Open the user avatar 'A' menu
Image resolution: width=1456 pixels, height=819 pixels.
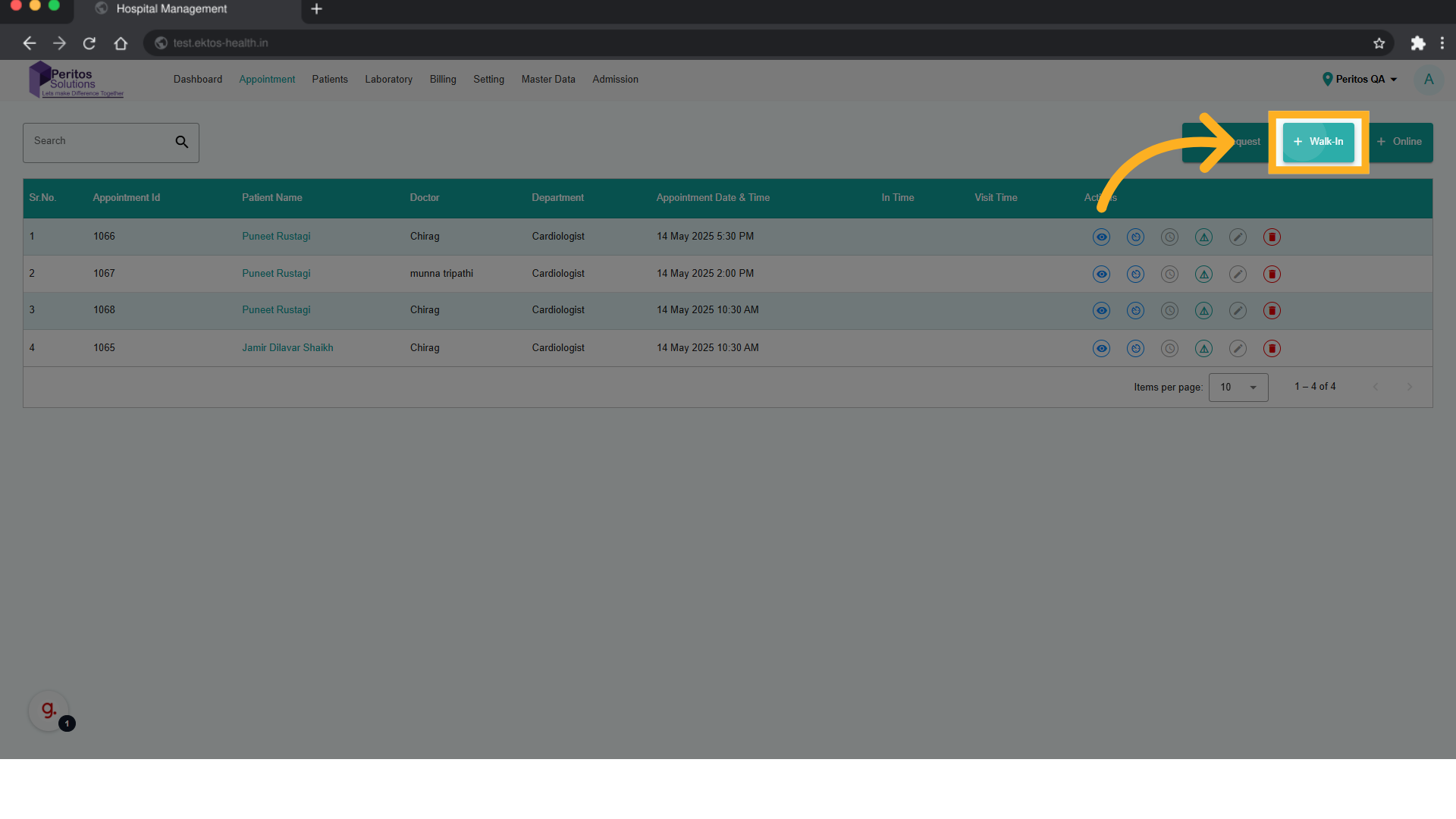1429,80
